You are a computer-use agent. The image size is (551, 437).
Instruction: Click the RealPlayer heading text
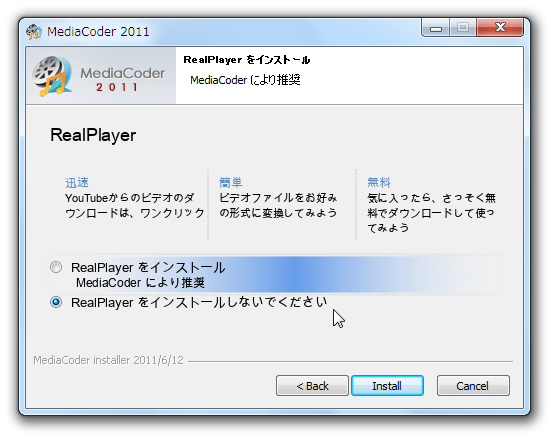93,136
